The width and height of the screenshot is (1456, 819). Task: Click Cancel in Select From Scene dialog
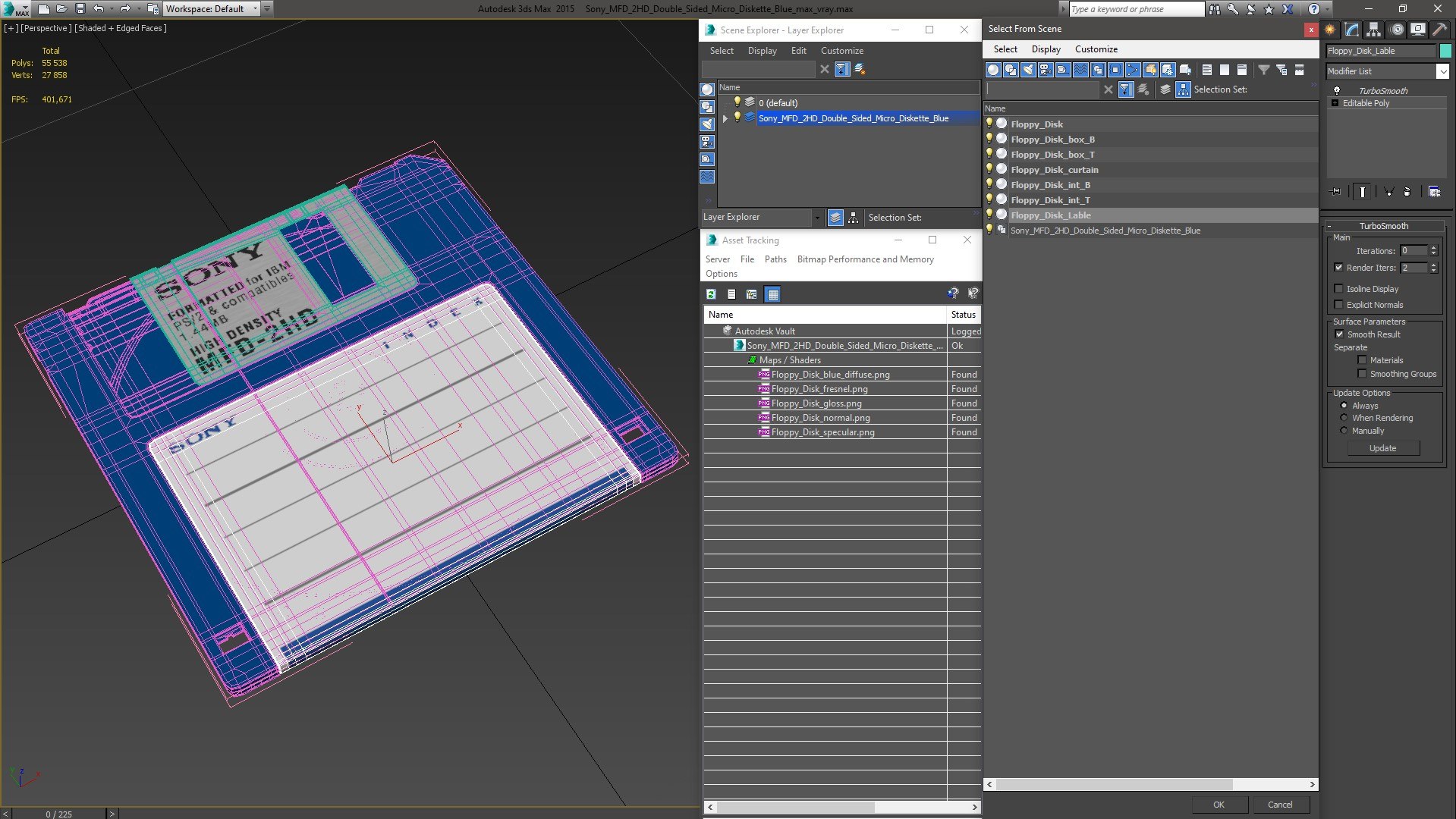(1280, 805)
